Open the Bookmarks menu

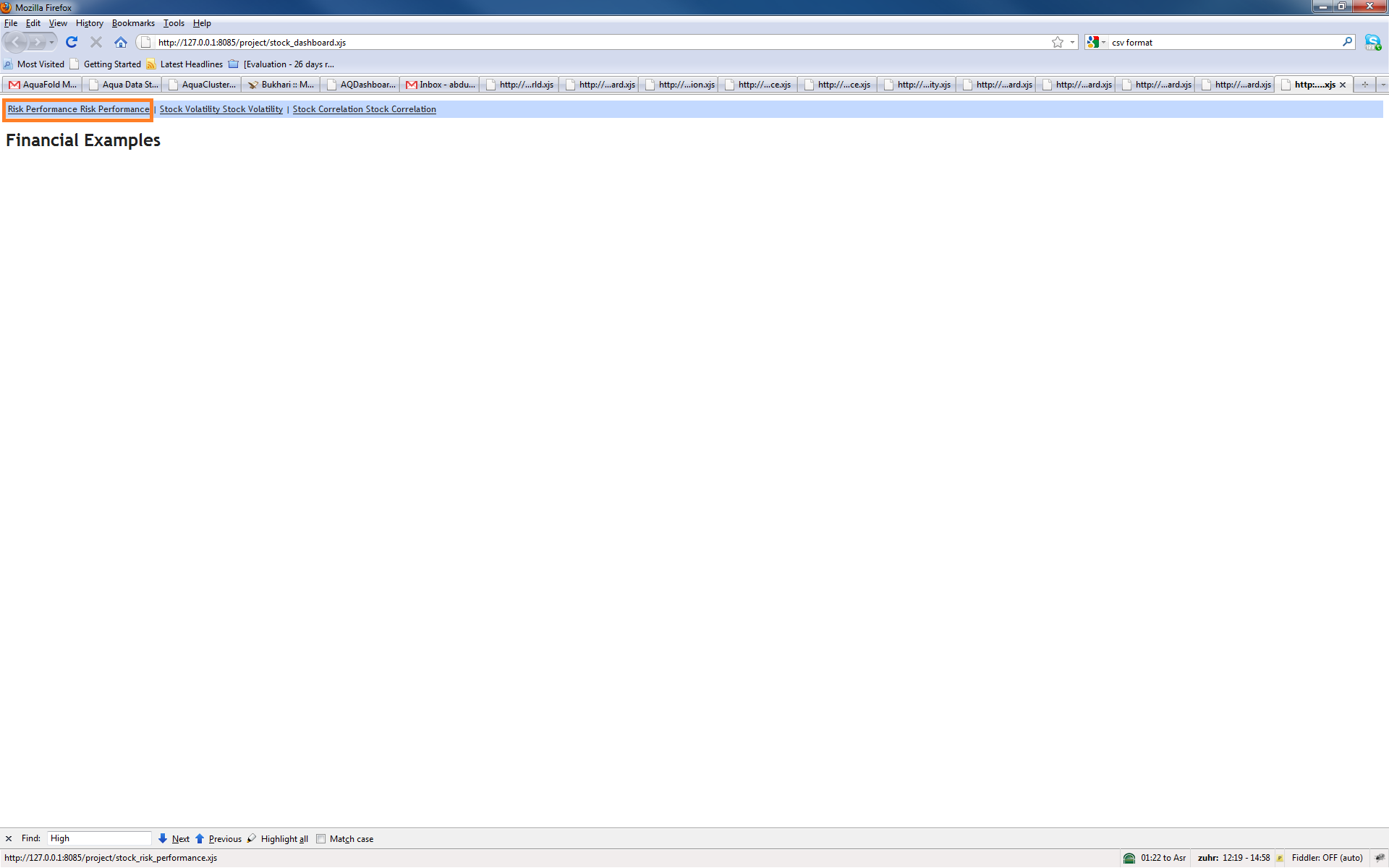133,23
